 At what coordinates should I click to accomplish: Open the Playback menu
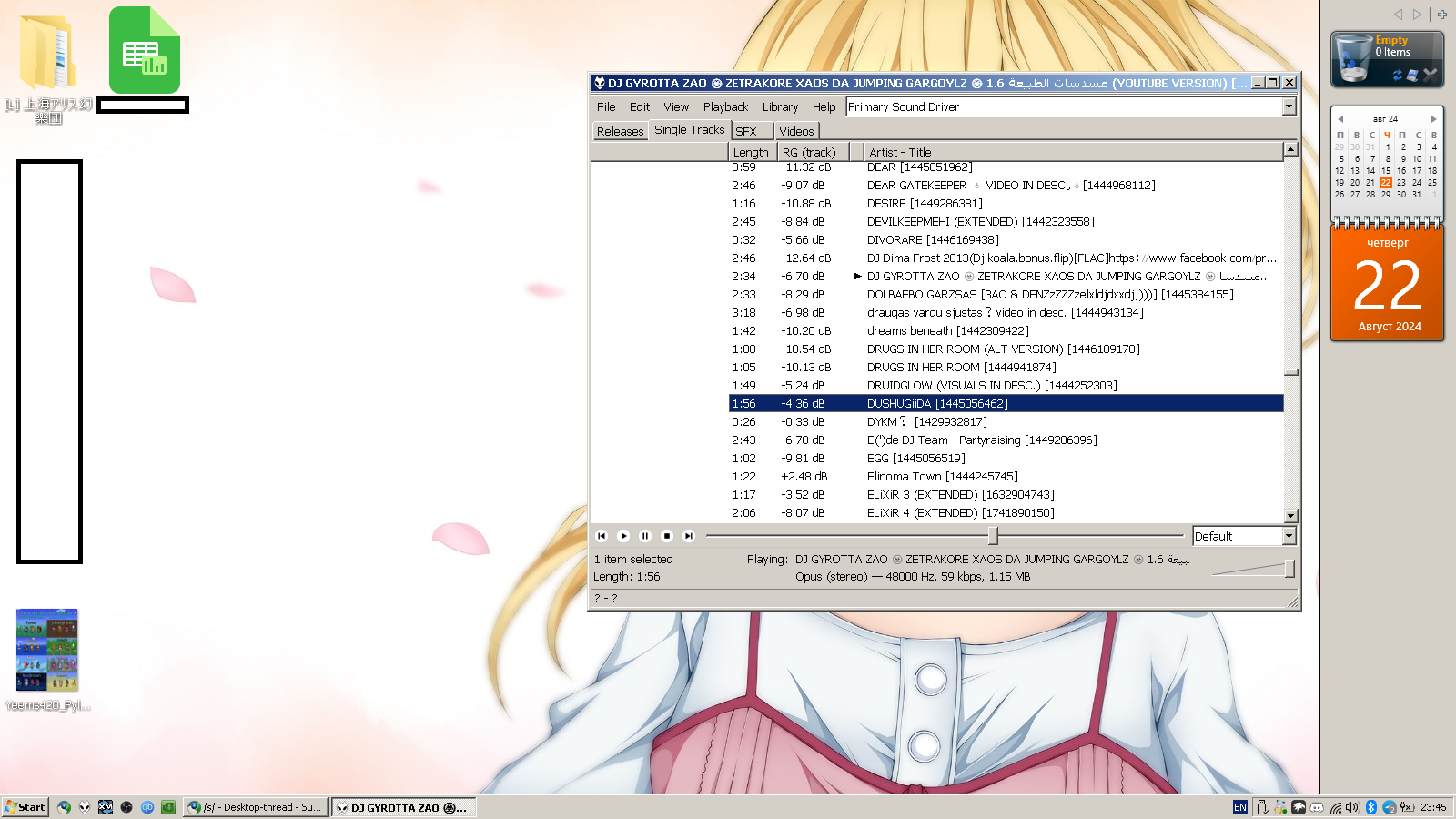pyautogui.click(x=725, y=106)
